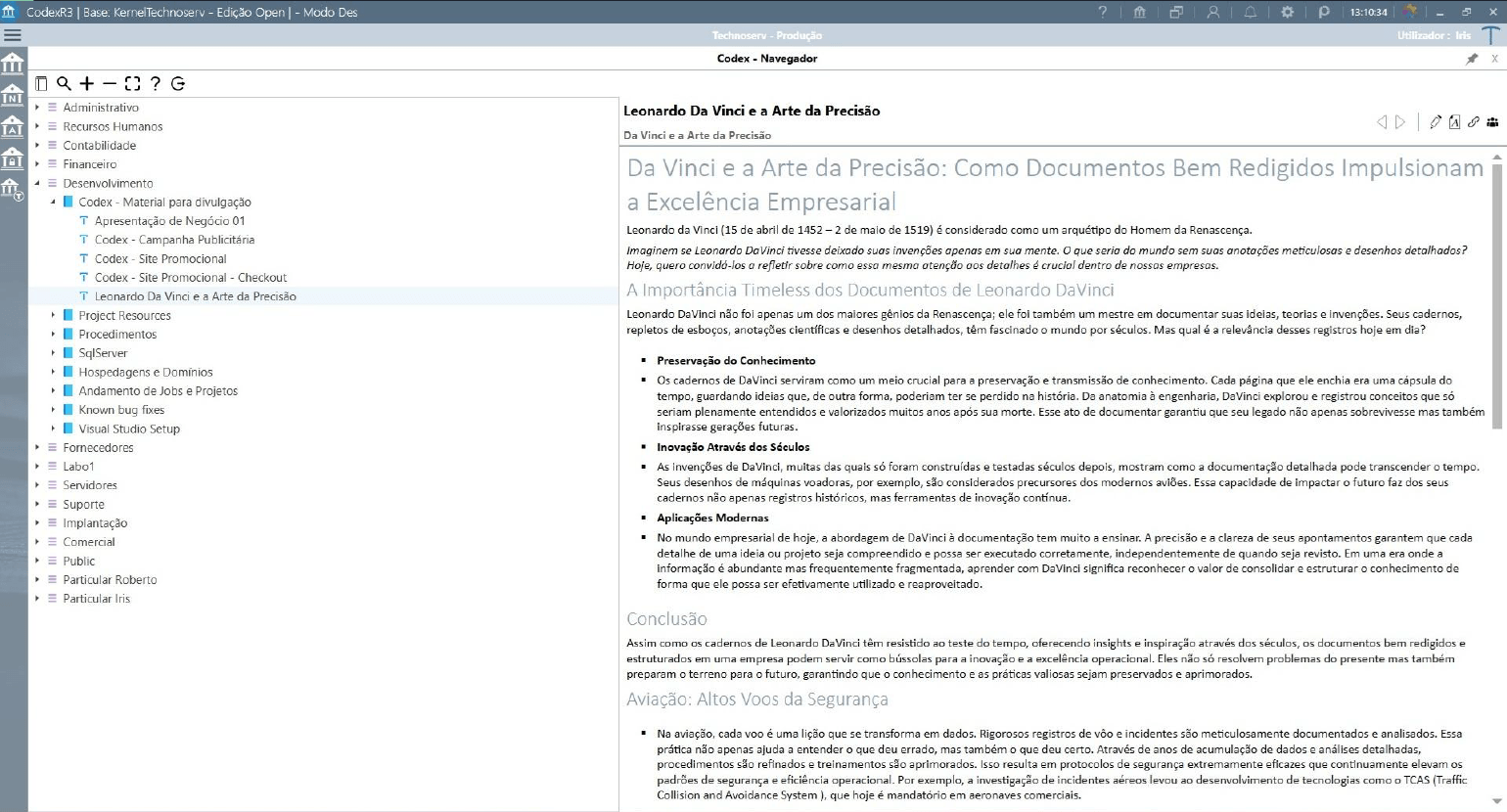Click the document vertical scrollbar
The width and height of the screenshot is (1507, 812).
1496,293
